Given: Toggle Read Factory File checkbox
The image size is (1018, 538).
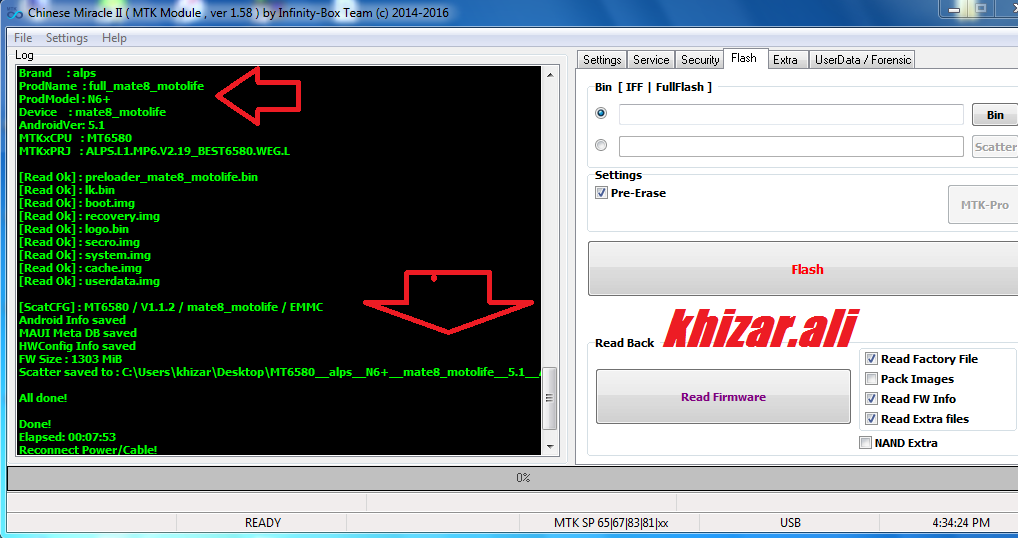Looking at the screenshot, I should pos(871,359).
